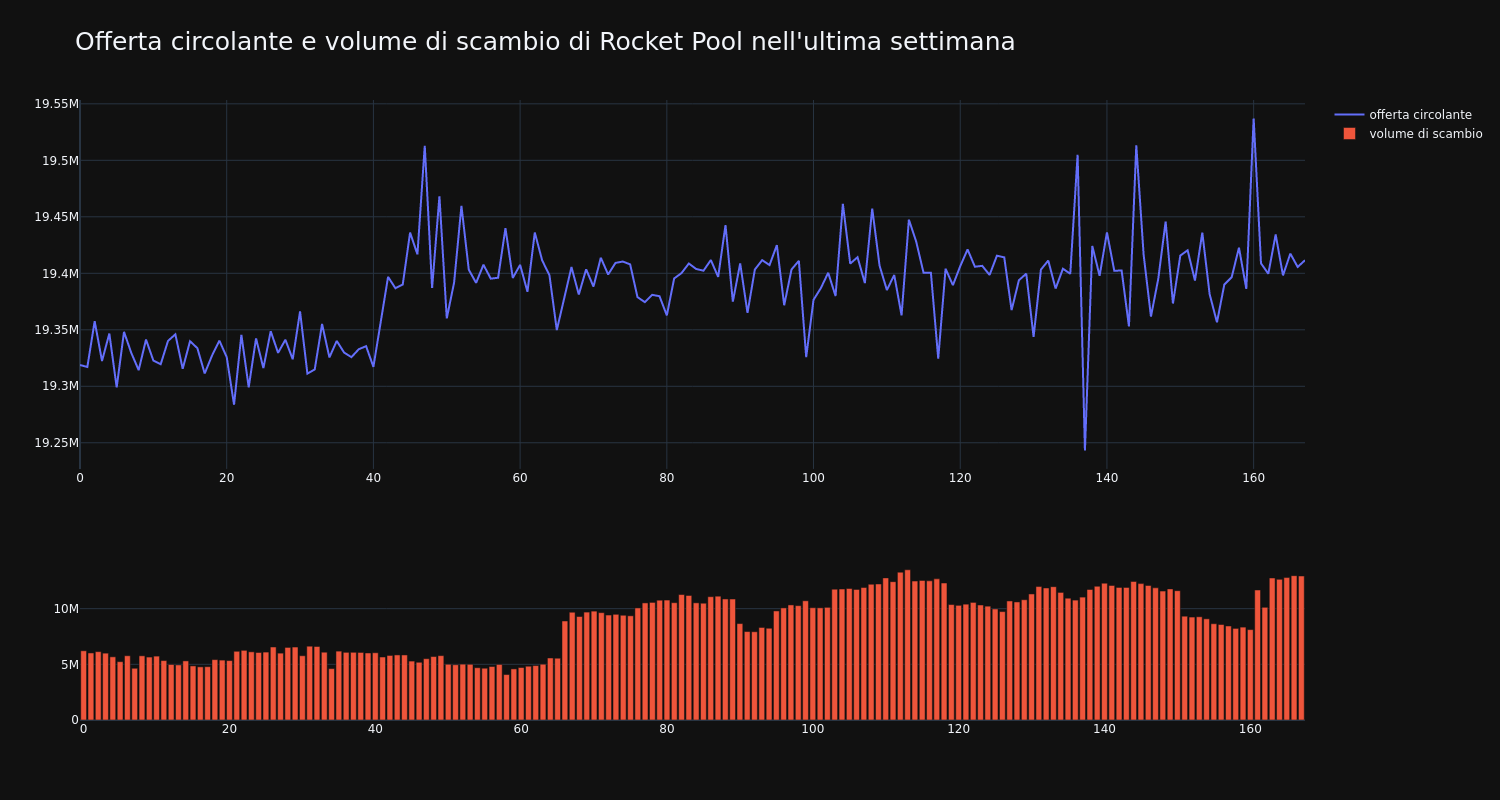Click the tallest red volume bar
The width and height of the screenshot is (1500, 800).
tap(907, 645)
